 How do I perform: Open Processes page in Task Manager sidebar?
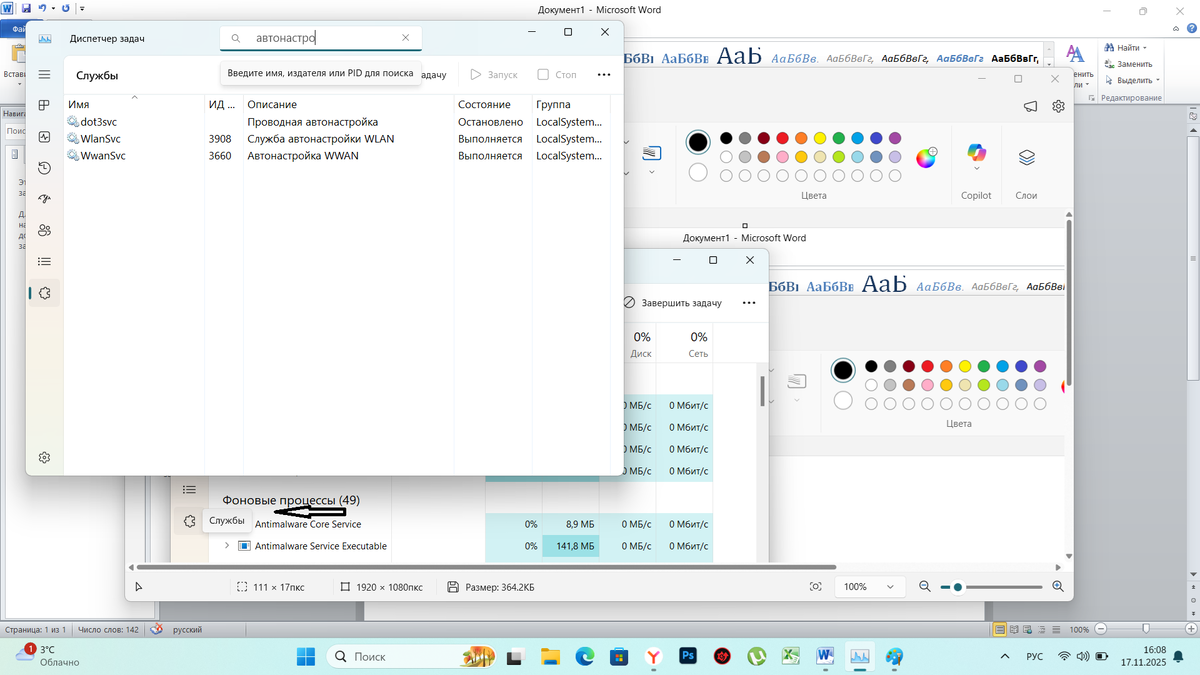44,105
